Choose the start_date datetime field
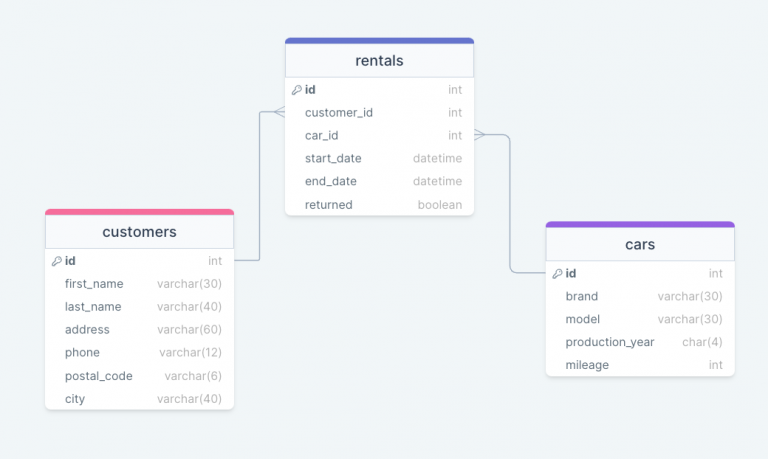 click(x=380, y=158)
